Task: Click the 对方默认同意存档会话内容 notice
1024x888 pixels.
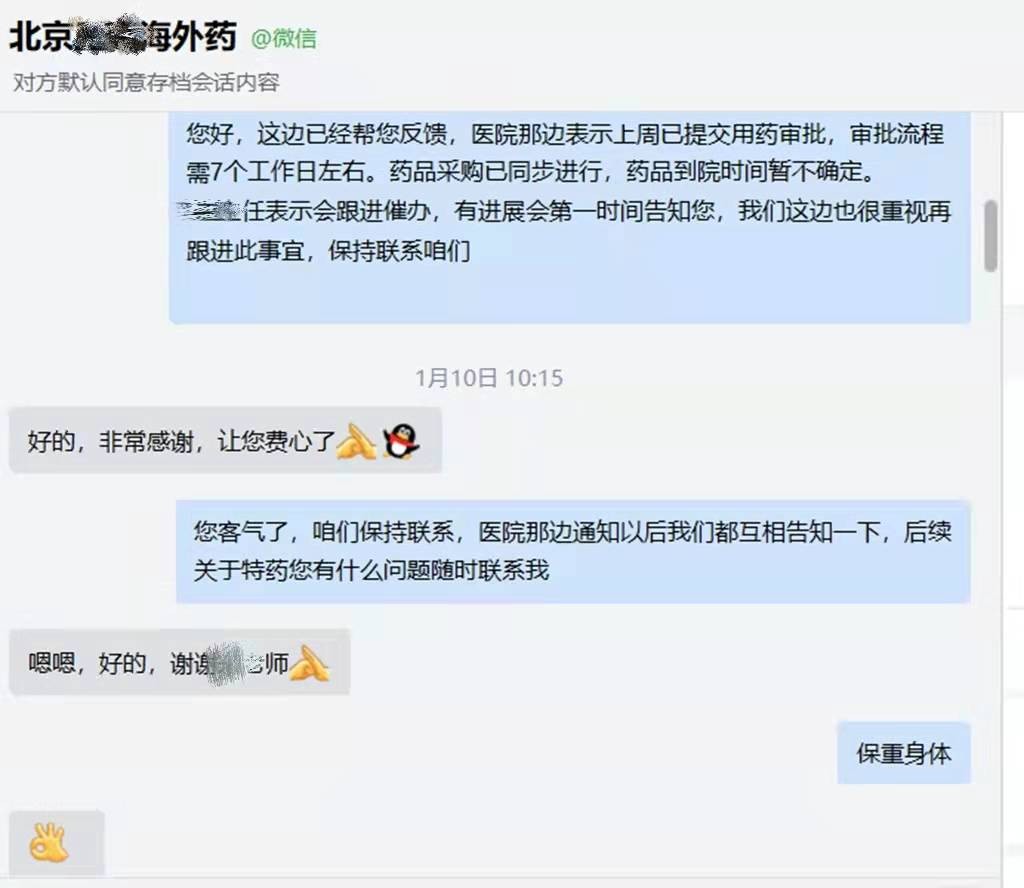Action: pyautogui.click(x=146, y=82)
